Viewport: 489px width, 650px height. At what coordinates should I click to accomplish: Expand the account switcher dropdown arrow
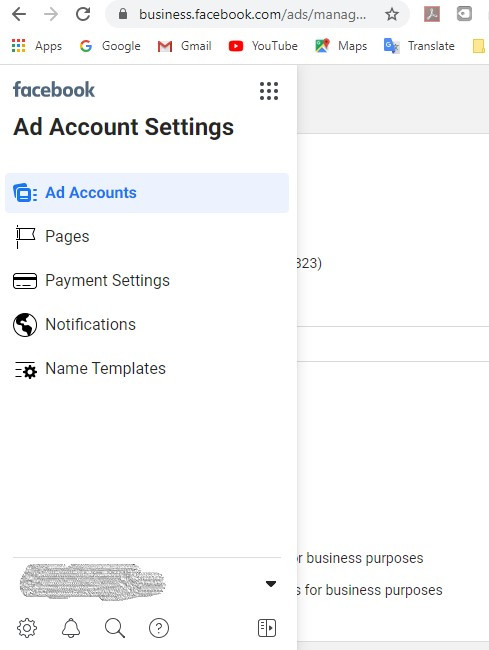point(271,584)
